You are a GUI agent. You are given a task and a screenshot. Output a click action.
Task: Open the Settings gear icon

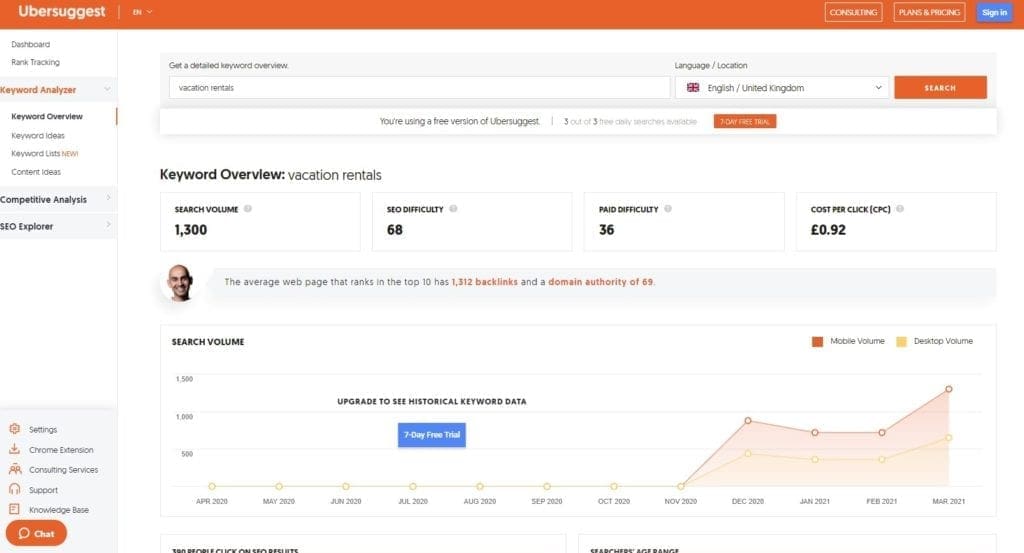(x=14, y=429)
